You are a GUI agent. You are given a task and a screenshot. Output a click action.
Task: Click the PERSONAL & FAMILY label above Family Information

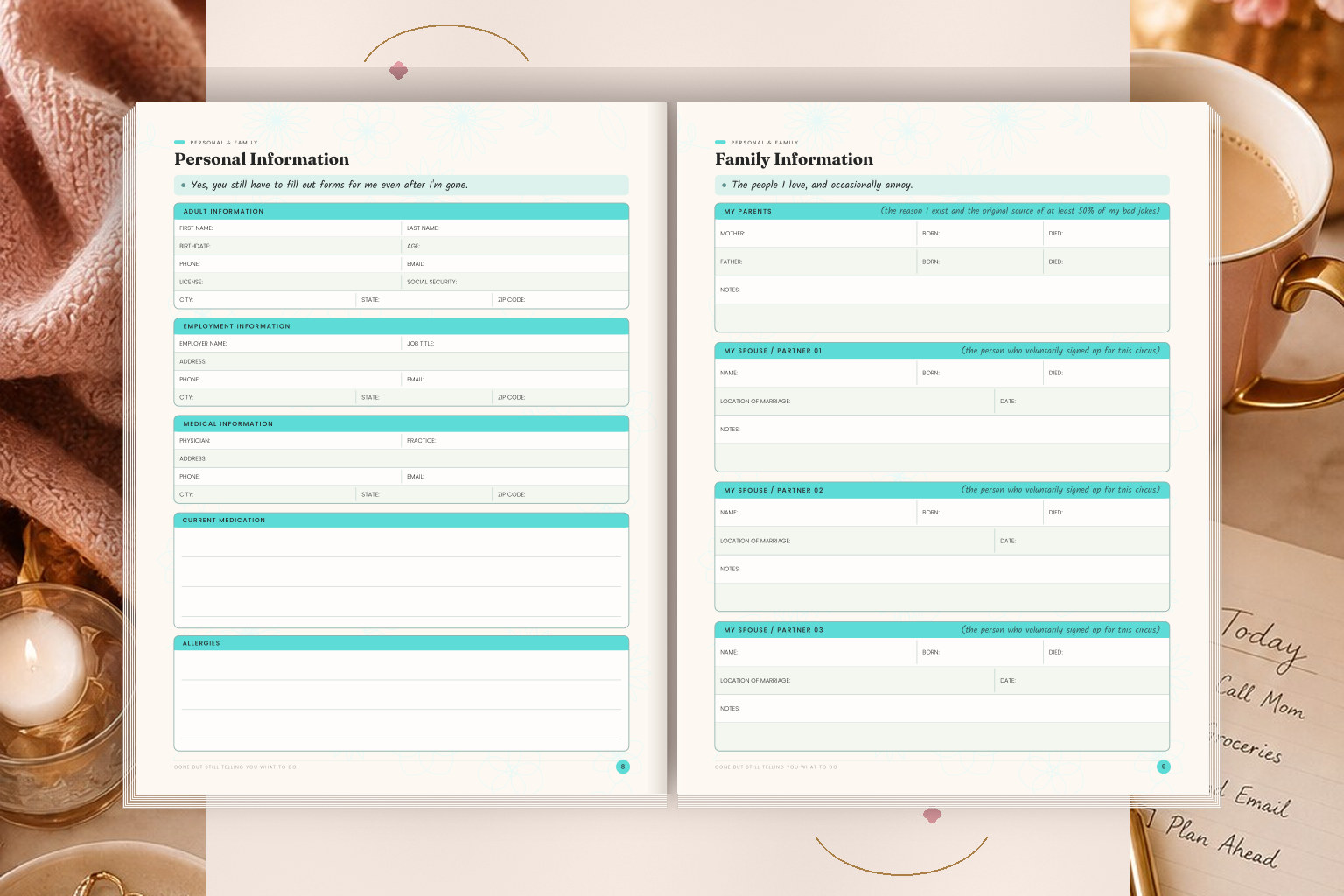[x=765, y=142]
